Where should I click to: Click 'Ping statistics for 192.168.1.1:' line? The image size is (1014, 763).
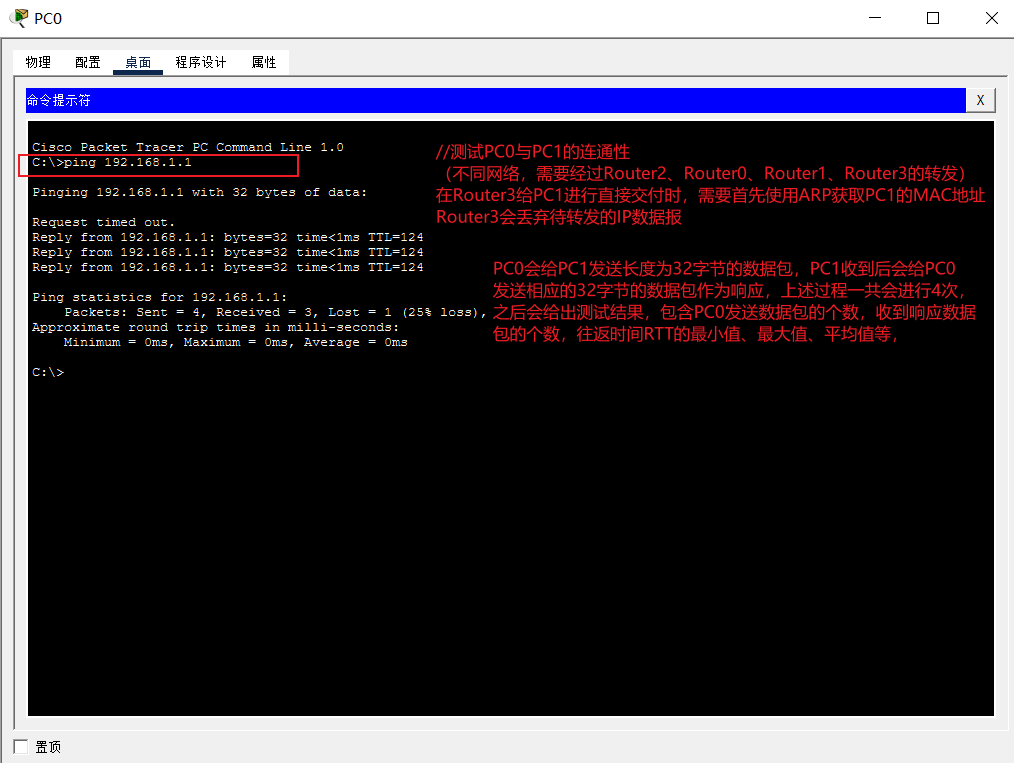(x=160, y=297)
